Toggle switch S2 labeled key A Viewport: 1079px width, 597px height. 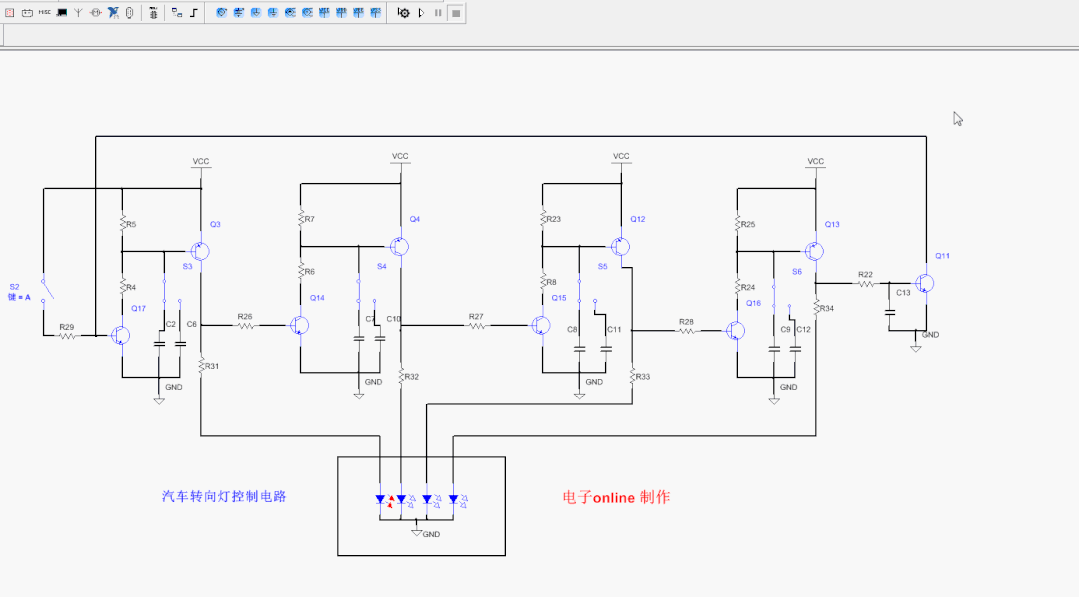pos(49,289)
